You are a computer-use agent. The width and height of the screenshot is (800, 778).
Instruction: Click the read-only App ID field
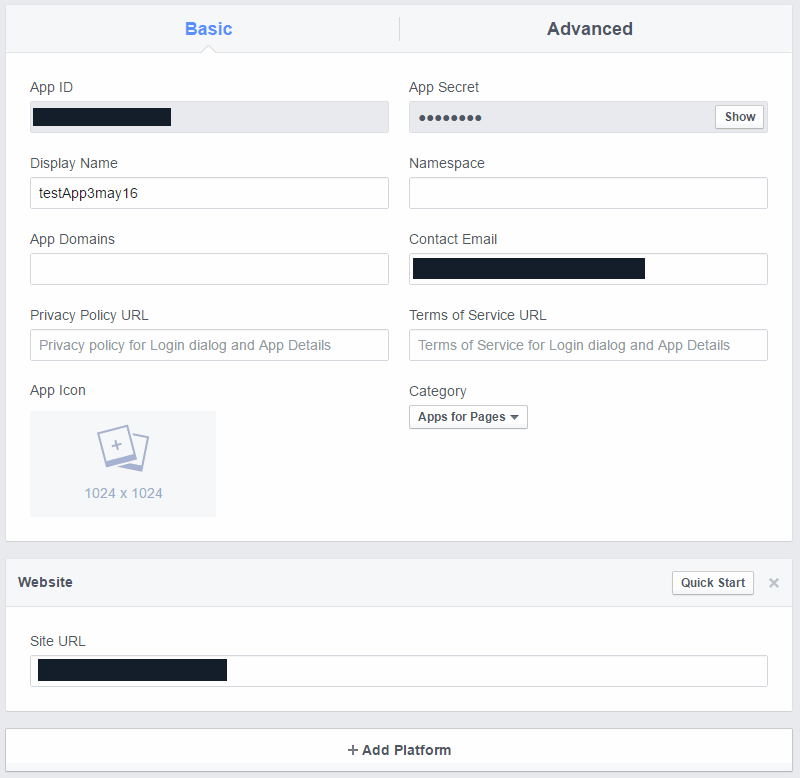[280, 117]
